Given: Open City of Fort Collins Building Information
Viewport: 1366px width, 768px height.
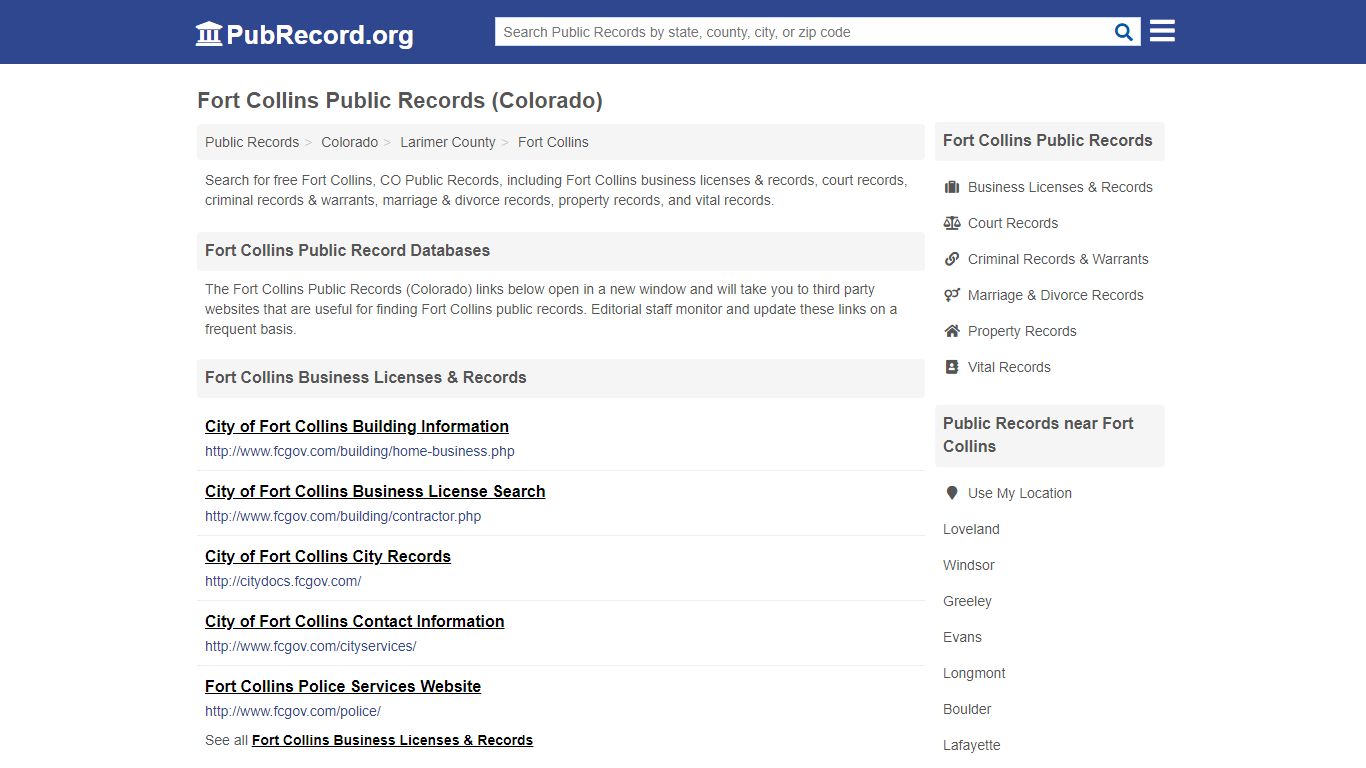Looking at the screenshot, I should (x=357, y=426).
